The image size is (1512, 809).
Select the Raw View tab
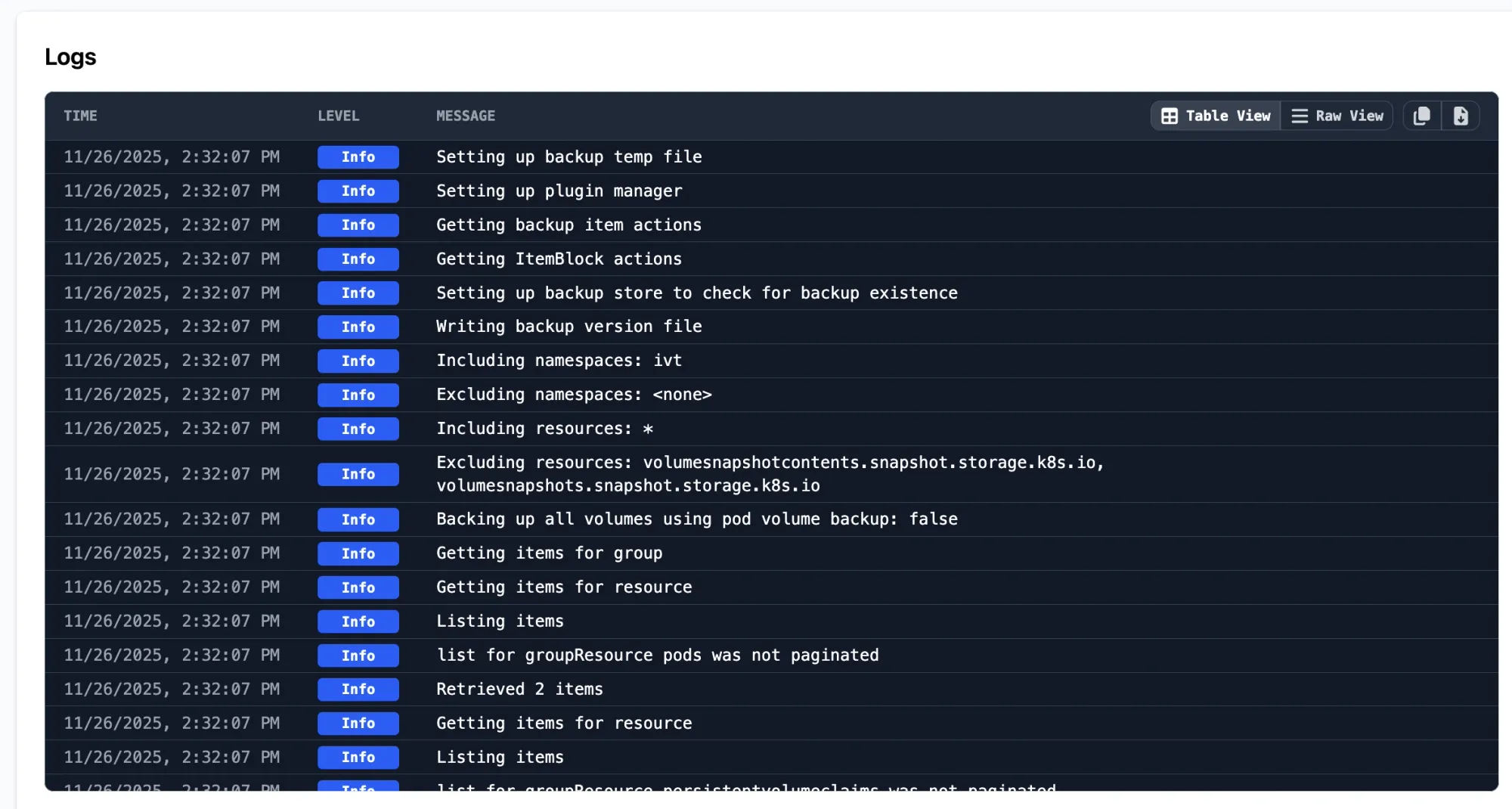(1337, 116)
